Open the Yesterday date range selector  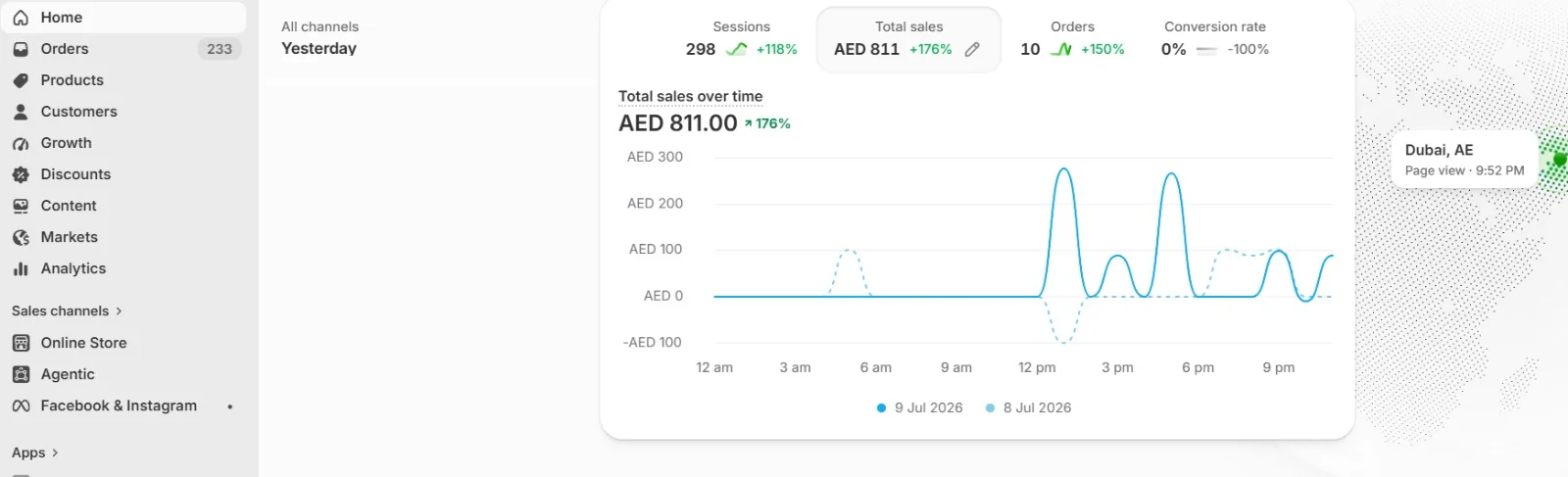pos(318,48)
